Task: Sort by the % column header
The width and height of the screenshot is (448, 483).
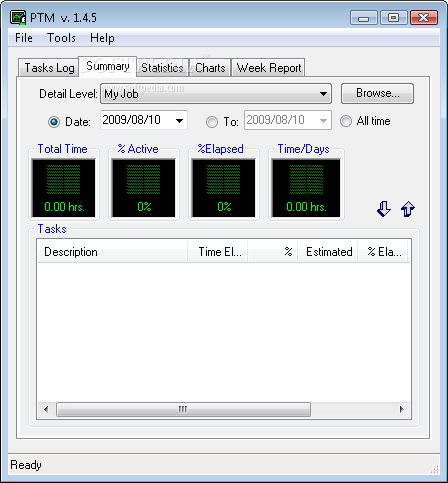Action: pos(273,252)
